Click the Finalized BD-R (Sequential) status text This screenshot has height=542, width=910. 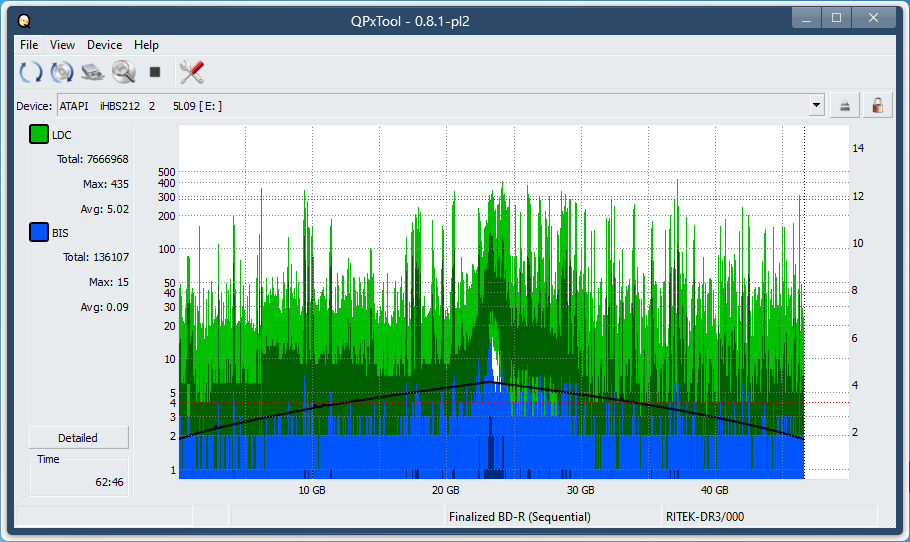point(520,516)
